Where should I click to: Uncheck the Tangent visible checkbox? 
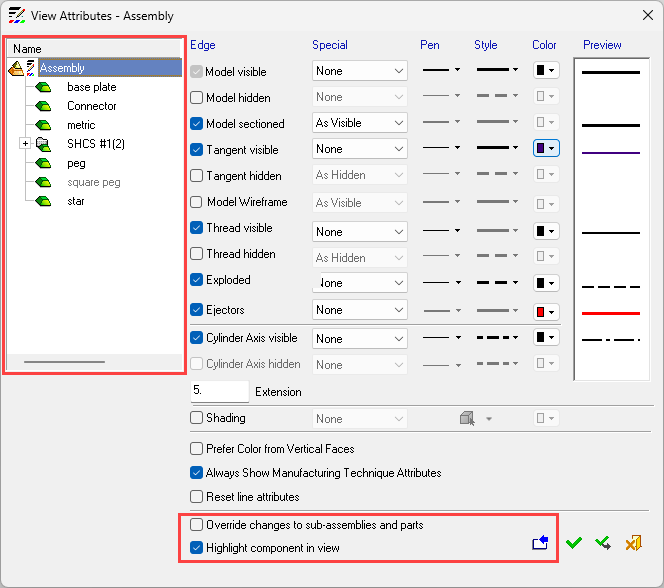[x=197, y=150]
